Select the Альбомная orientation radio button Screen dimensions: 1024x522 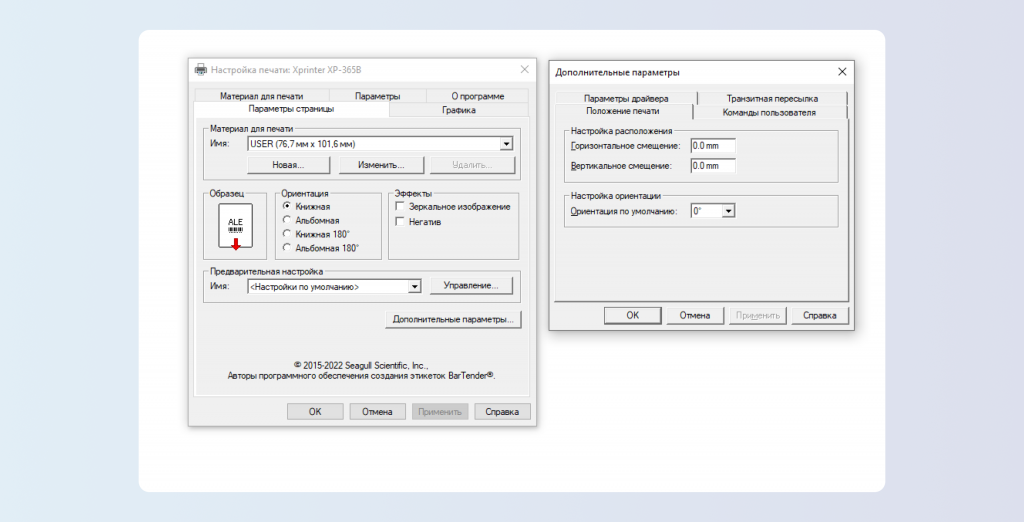tap(288, 220)
